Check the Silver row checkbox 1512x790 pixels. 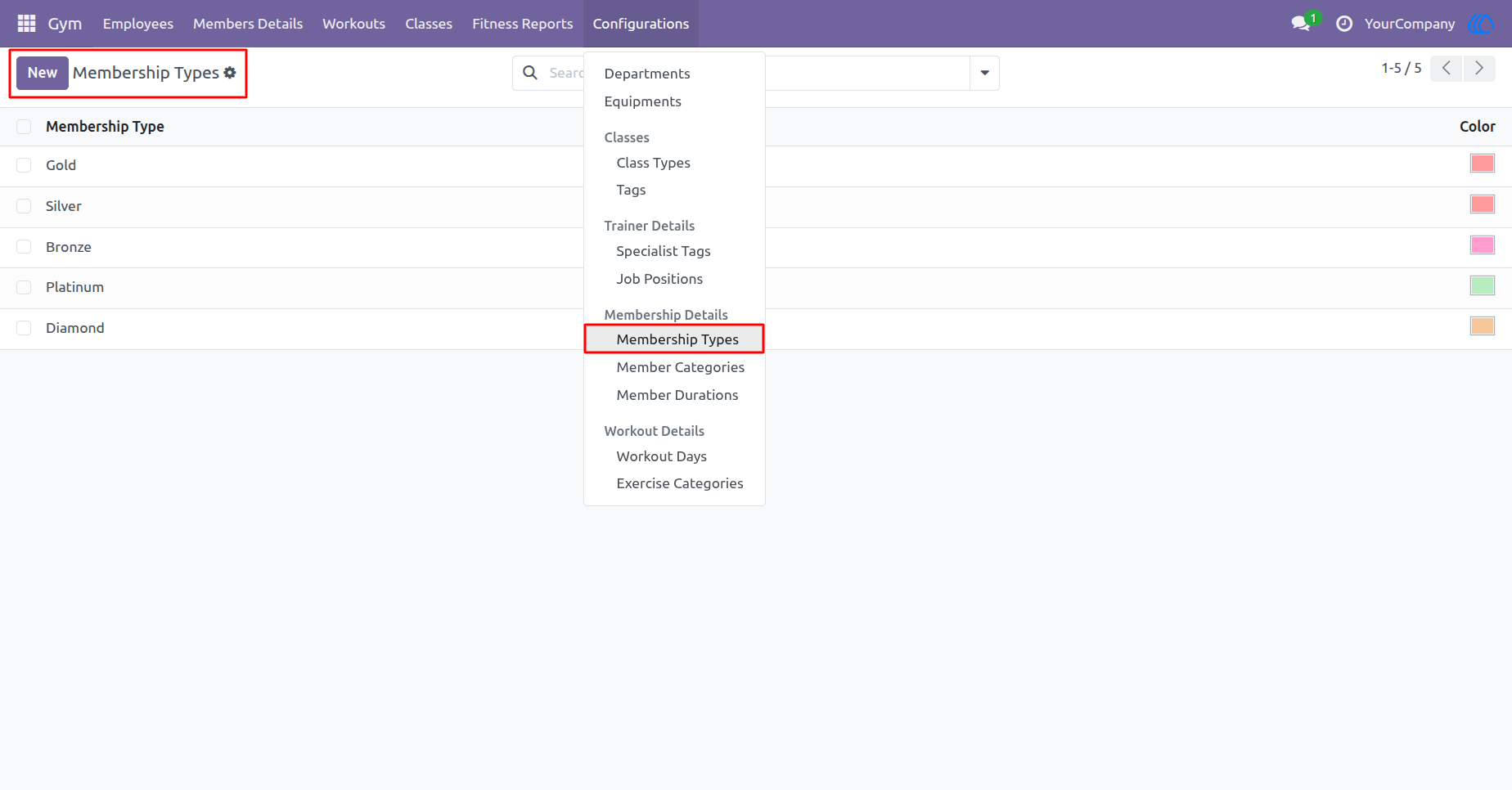(x=24, y=206)
